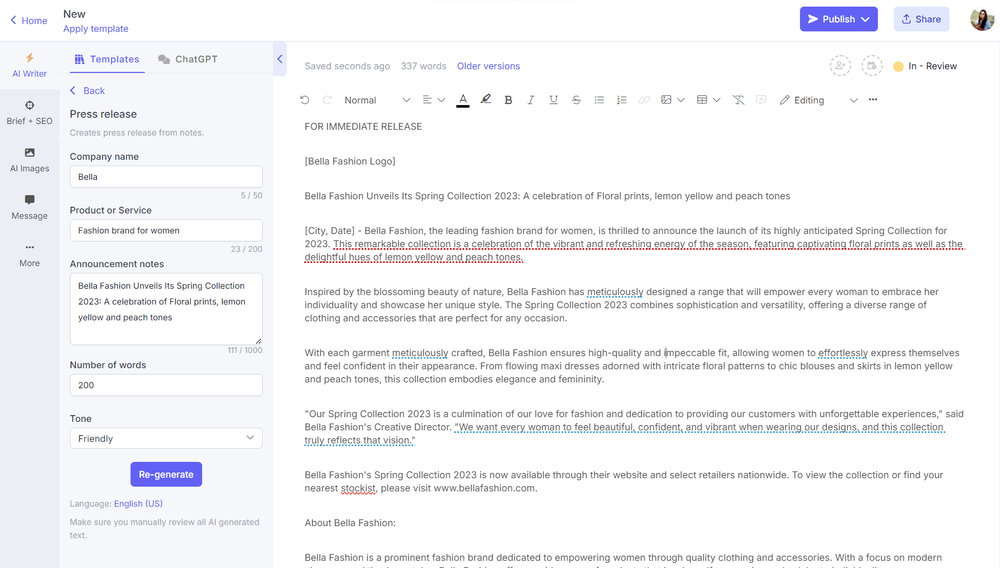
Task: Edit the Number of words field
Action: (166, 385)
